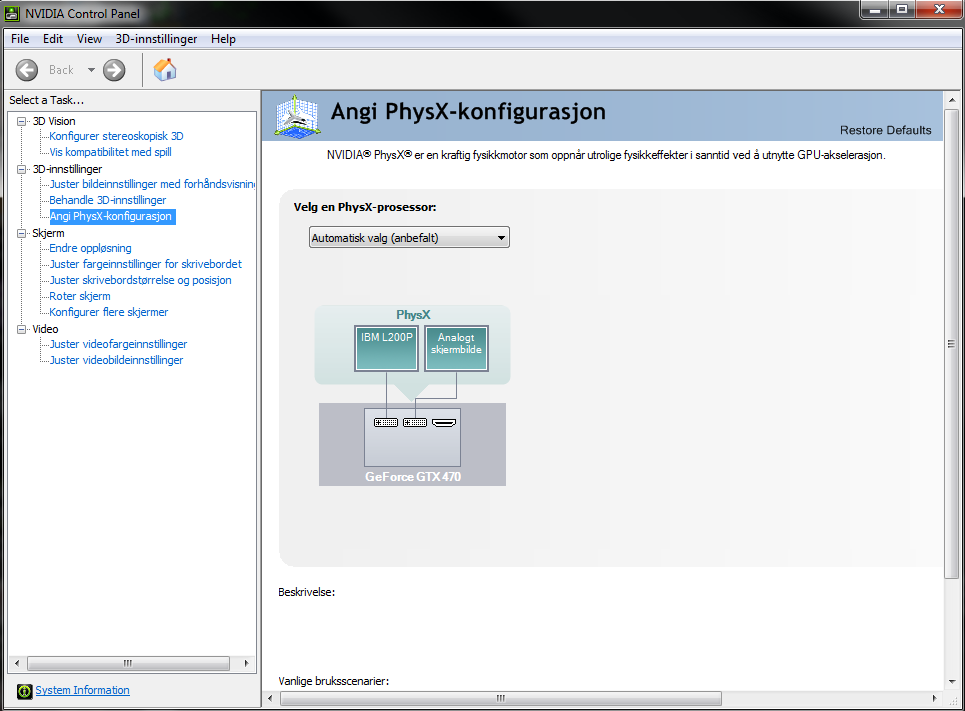
Task: Select Juster fargeinnstillinger for skrivebordet
Action: [x=145, y=264]
